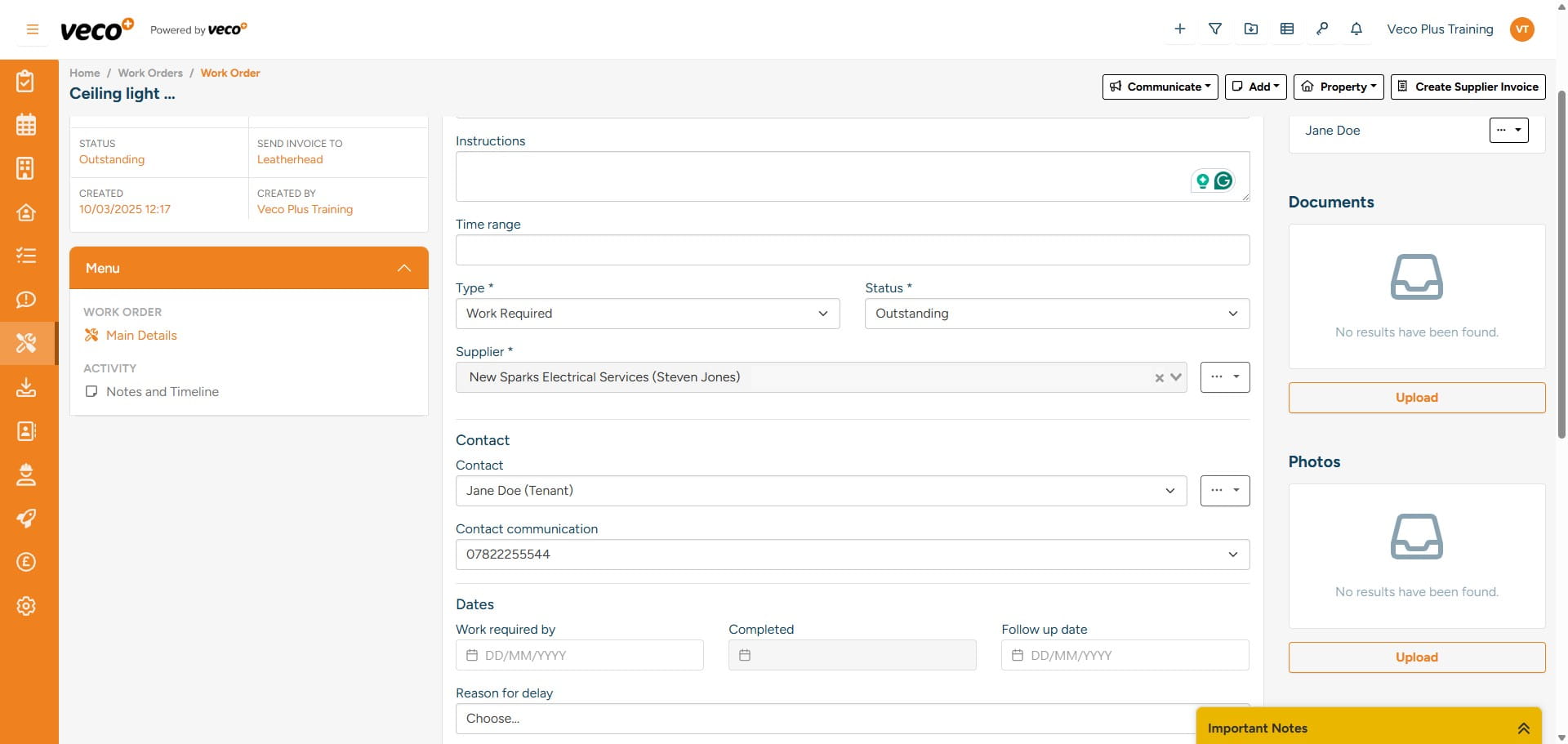Clear the selected supplier New Sparks Electrical Services
The height and width of the screenshot is (744, 1568).
point(1159,377)
